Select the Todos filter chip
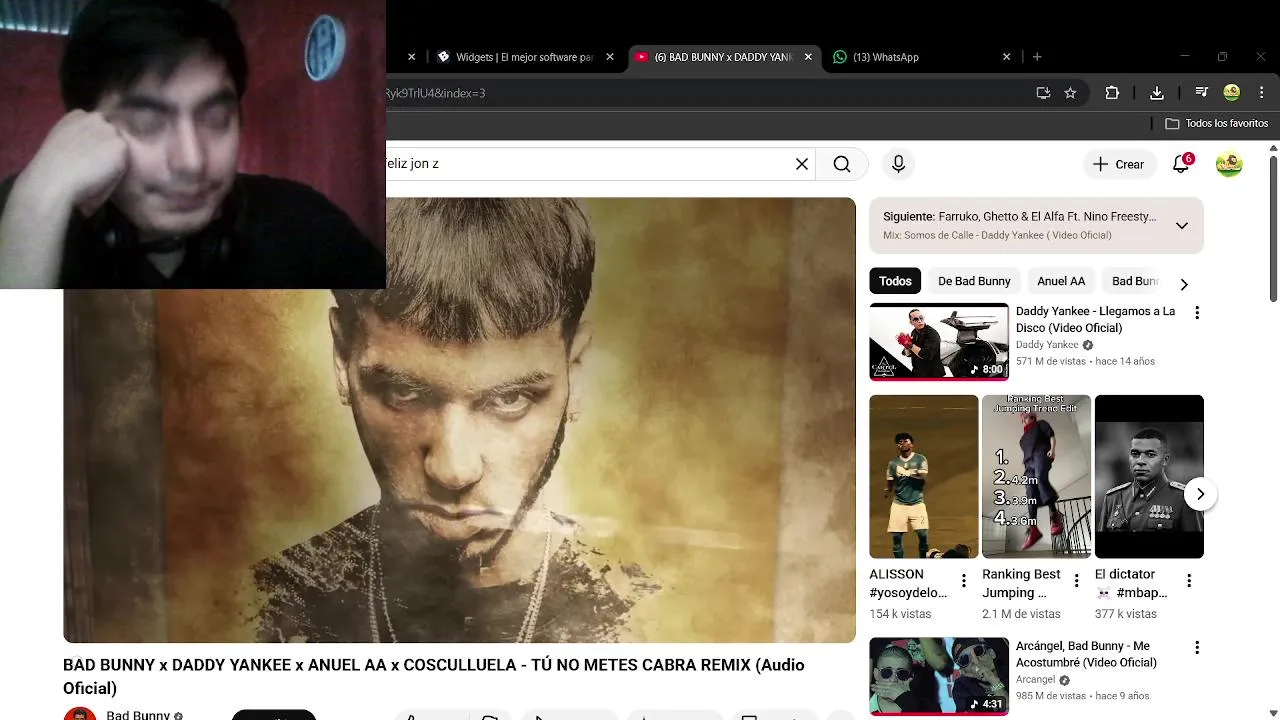Viewport: 1280px width, 720px height. tap(895, 281)
